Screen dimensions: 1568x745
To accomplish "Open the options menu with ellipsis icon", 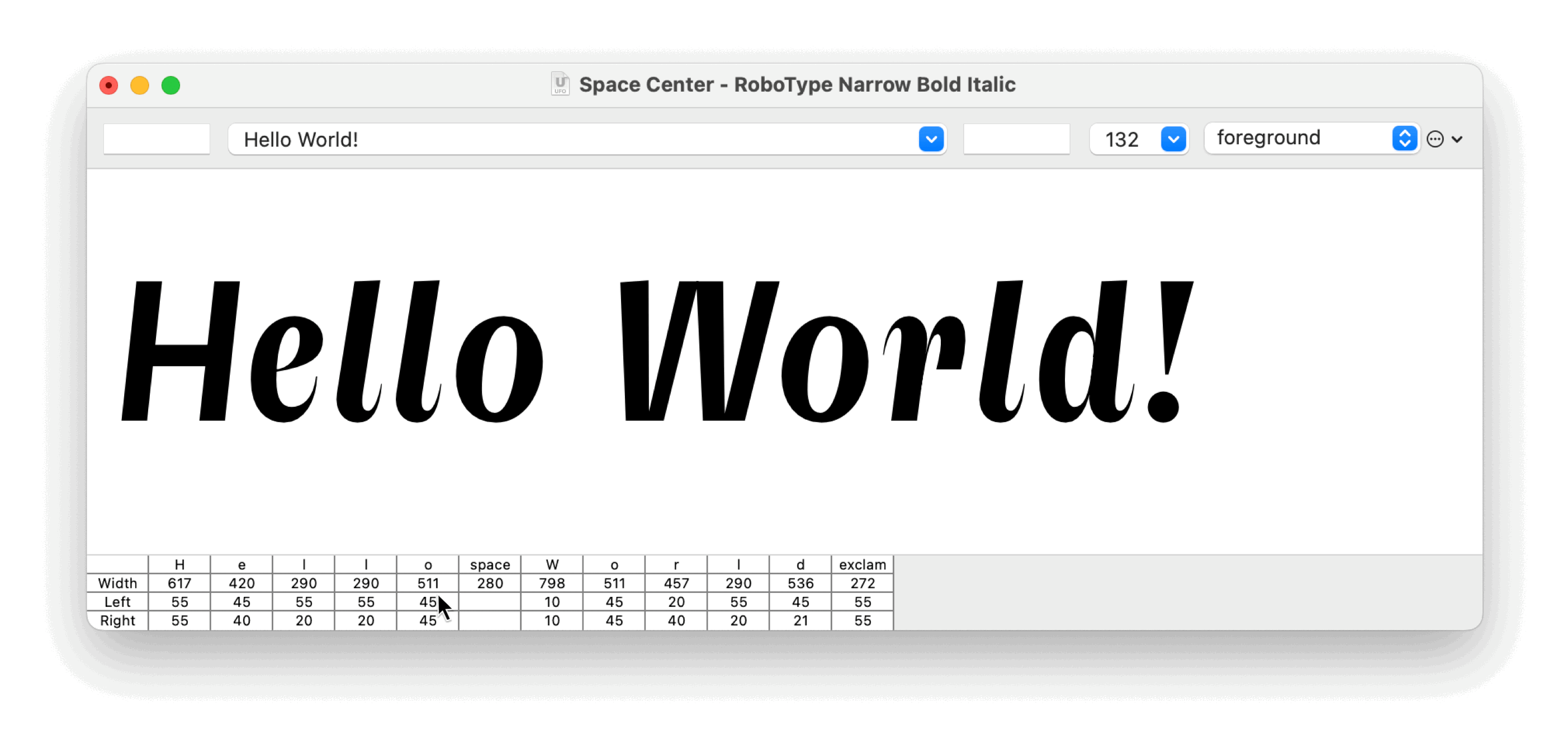I will pos(1435,139).
